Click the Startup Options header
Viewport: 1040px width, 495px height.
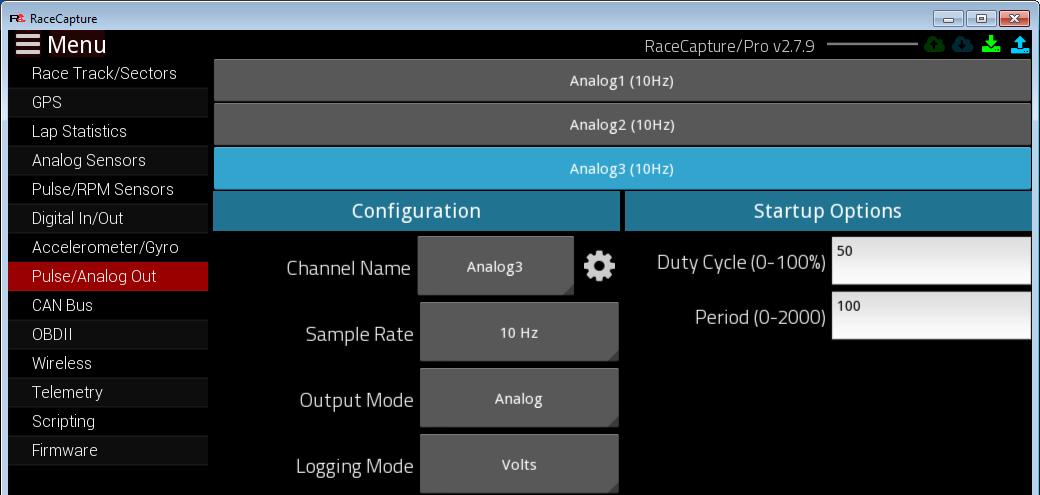[x=828, y=211]
